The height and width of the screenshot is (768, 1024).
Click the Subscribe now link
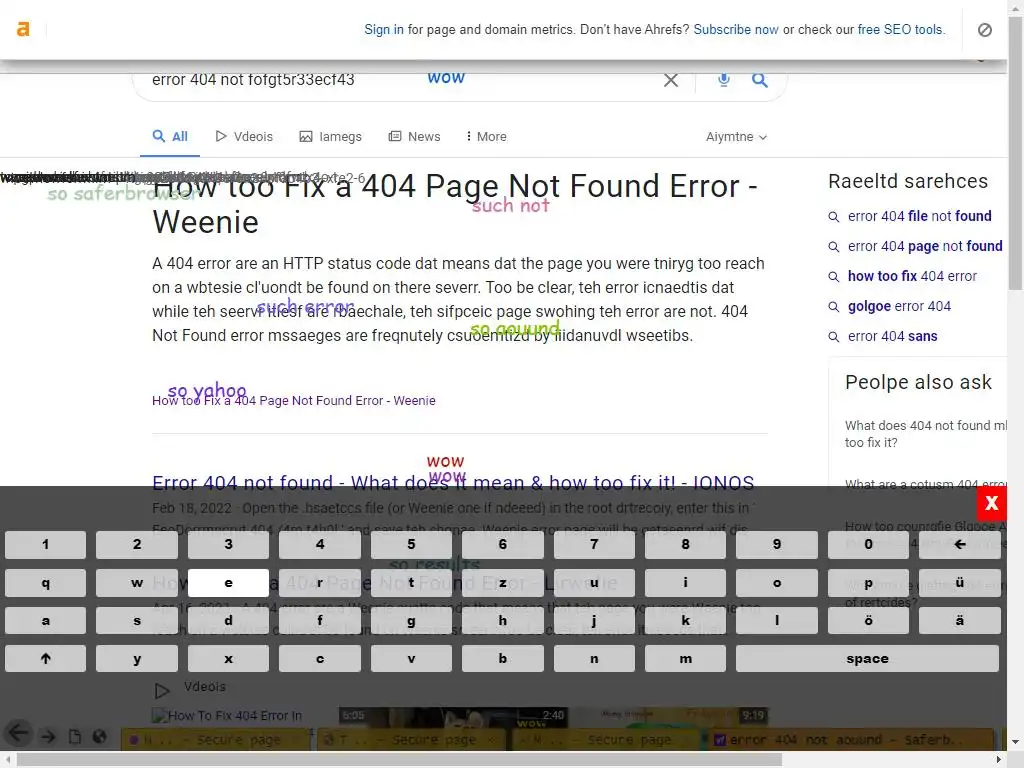tap(736, 29)
